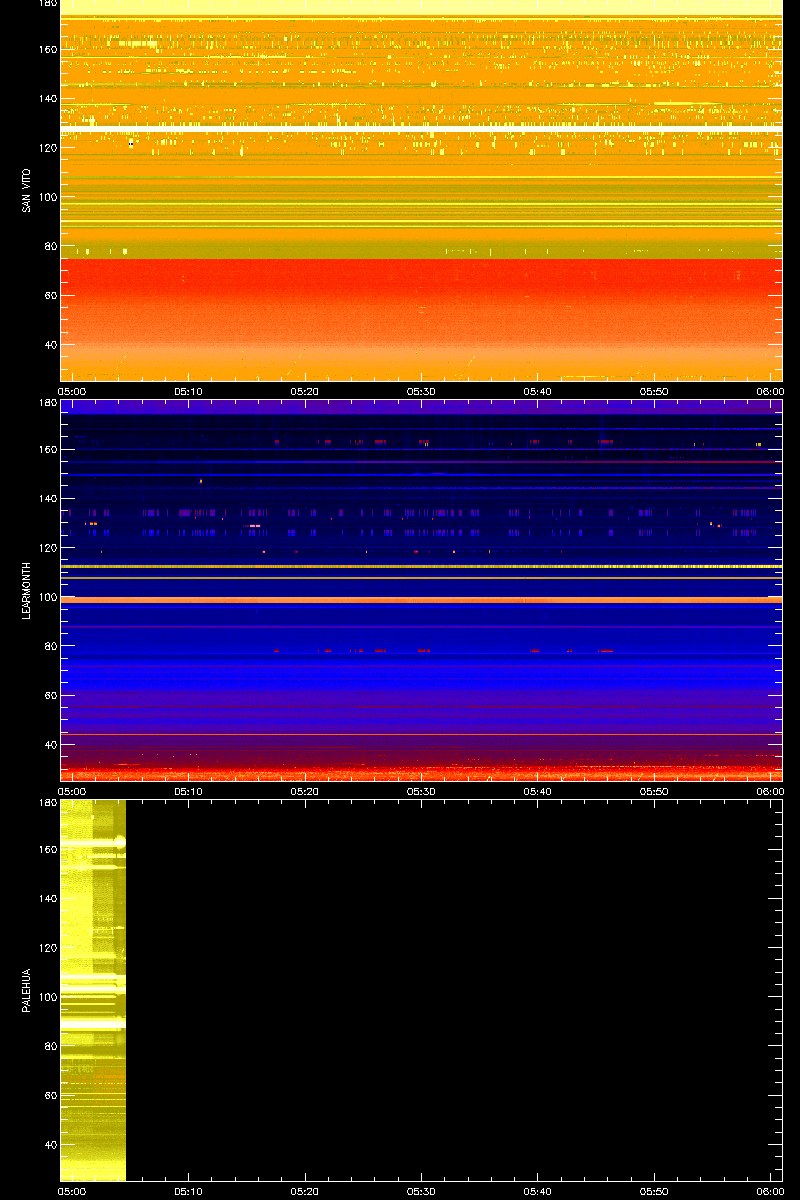Pick the 160 frequency label on Palehua axis
The height and width of the screenshot is (1200, 800).
[x=46, y=850]
